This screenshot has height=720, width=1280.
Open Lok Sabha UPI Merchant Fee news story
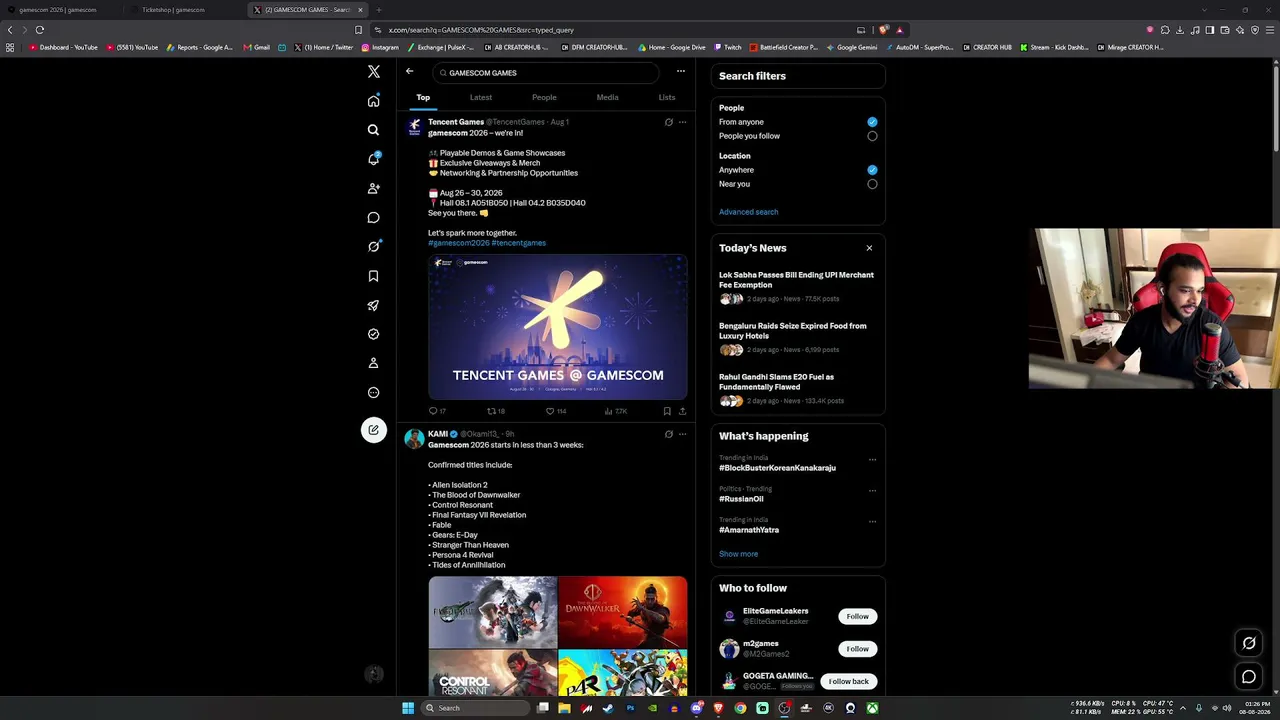[796, 280]
